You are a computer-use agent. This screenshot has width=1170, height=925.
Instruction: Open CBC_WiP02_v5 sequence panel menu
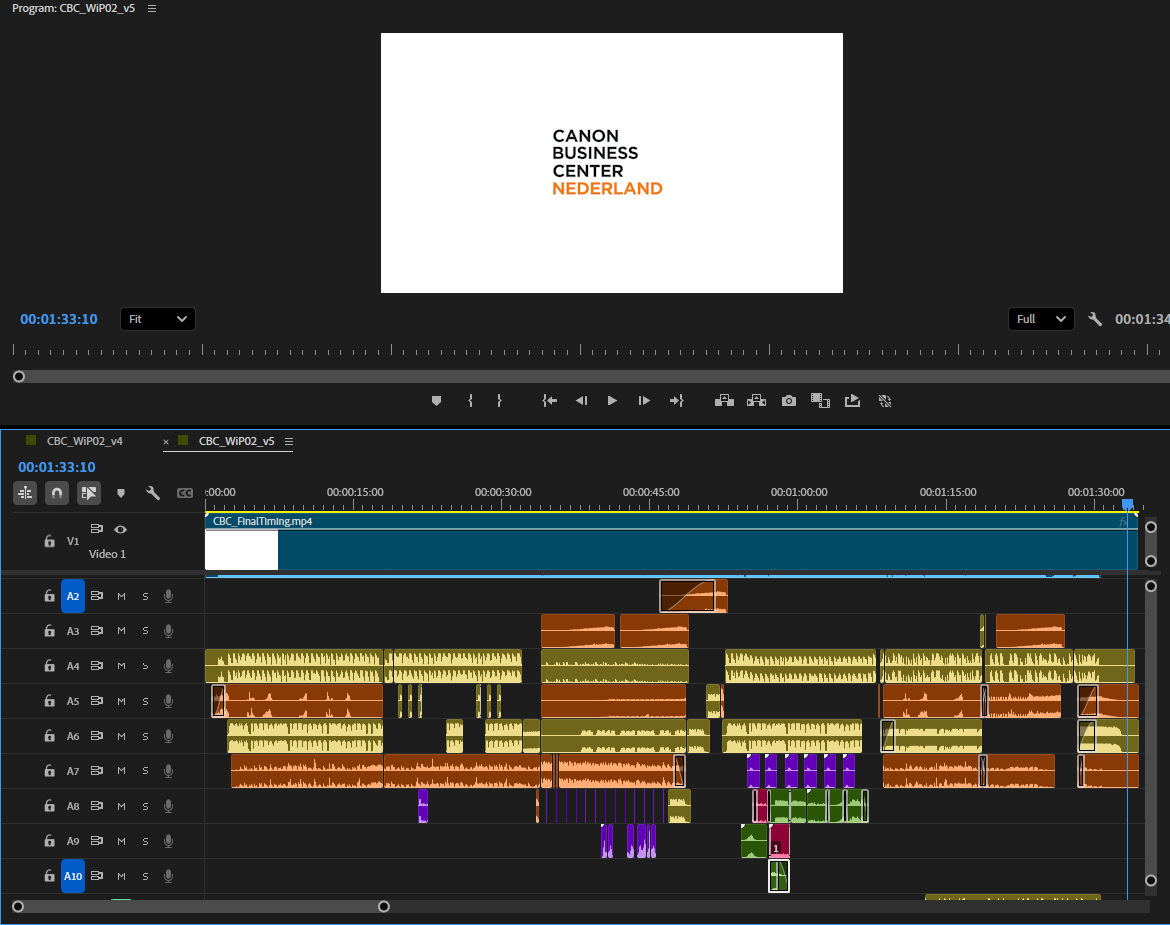click(289, 441)
